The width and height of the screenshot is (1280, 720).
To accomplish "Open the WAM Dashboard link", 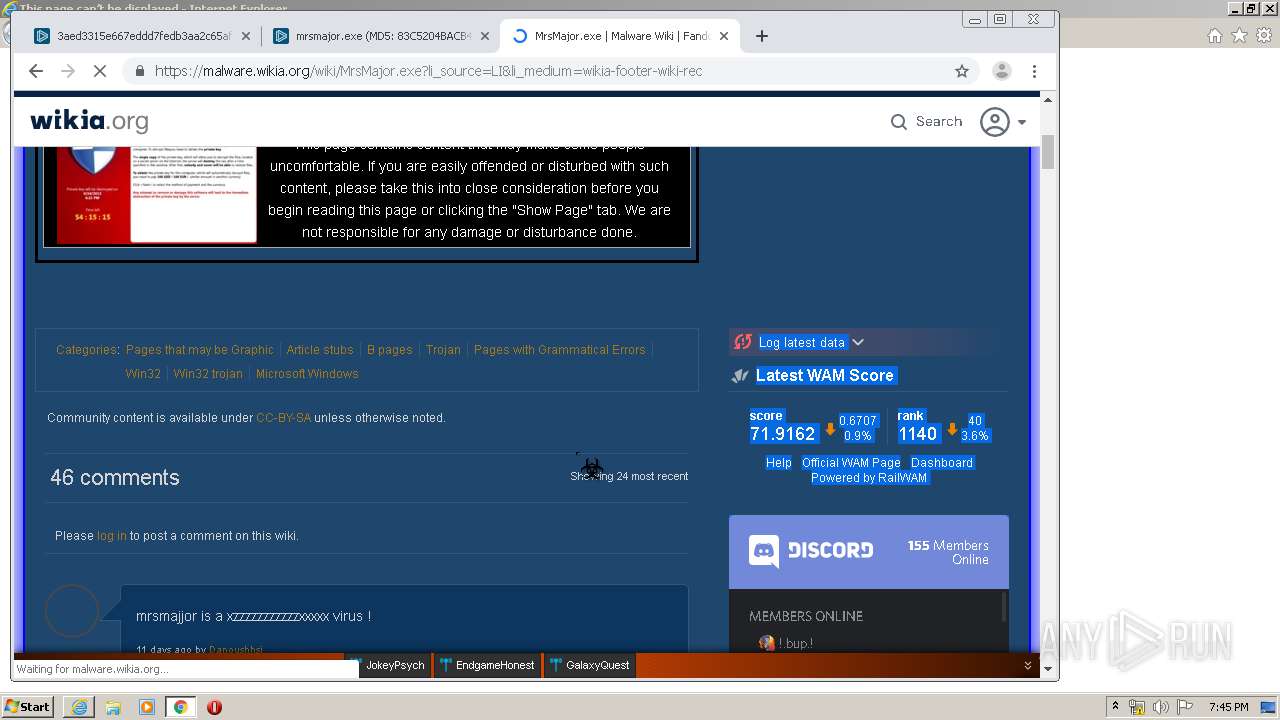I will point(942,463).
